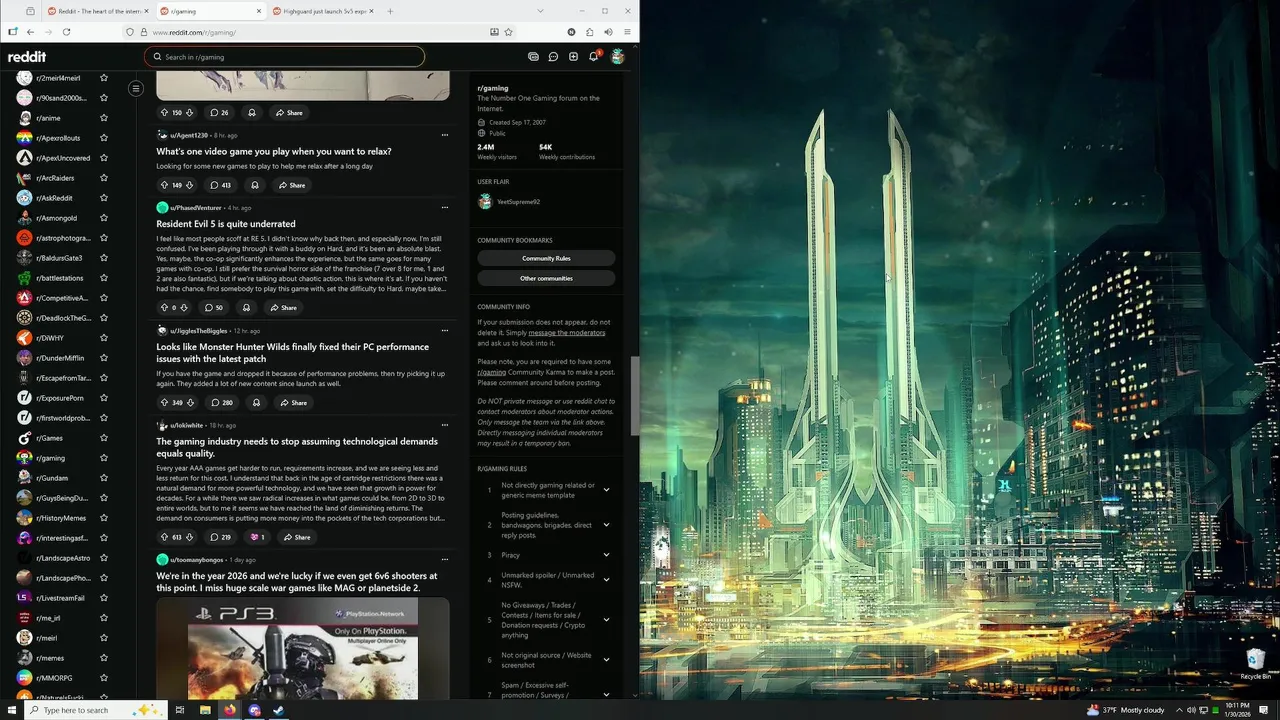Give award to Resident Evil 5 post
This screenshot has width=1280, height=720.
246,307
